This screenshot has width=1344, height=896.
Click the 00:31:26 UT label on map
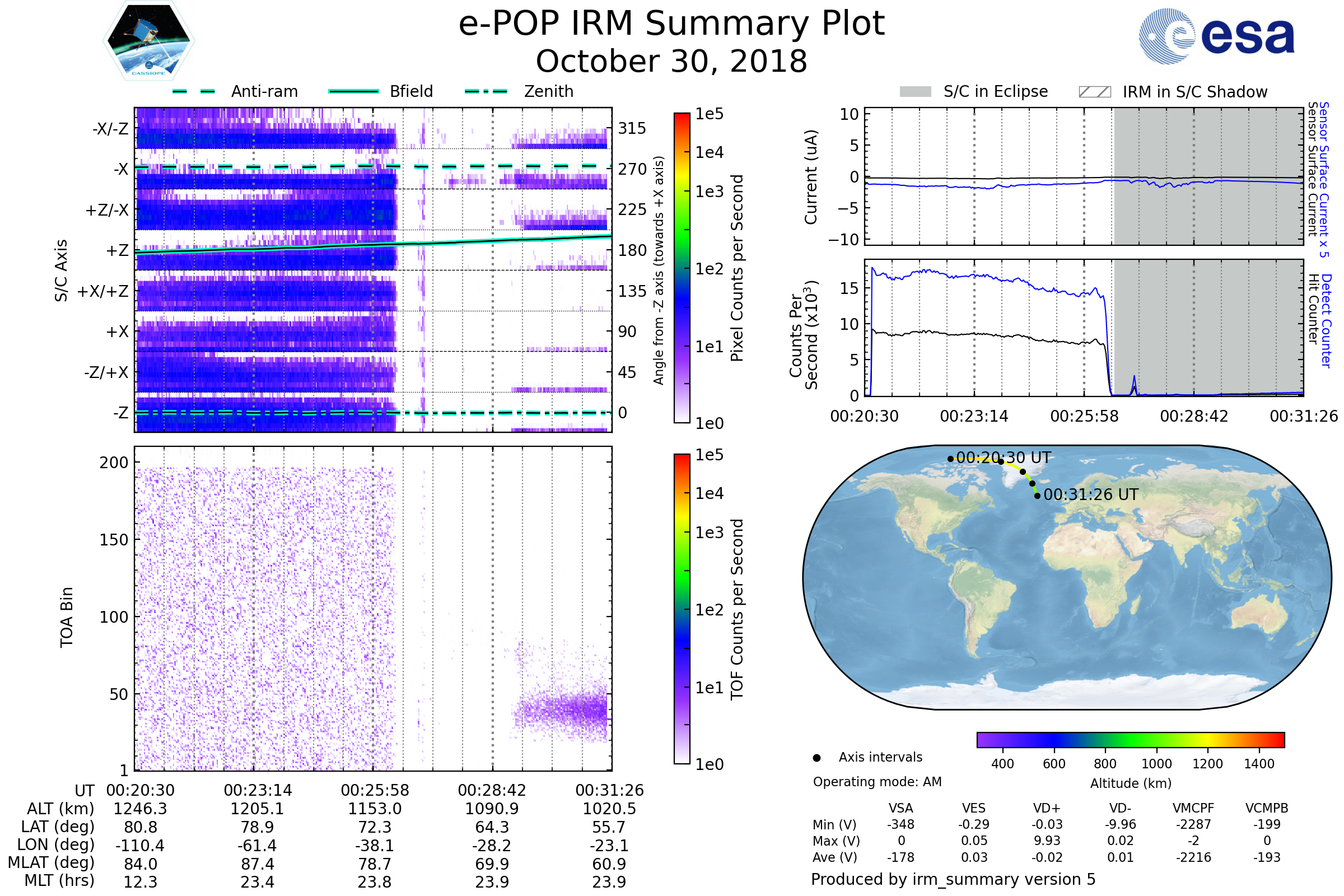click(x=1090, y=495)
